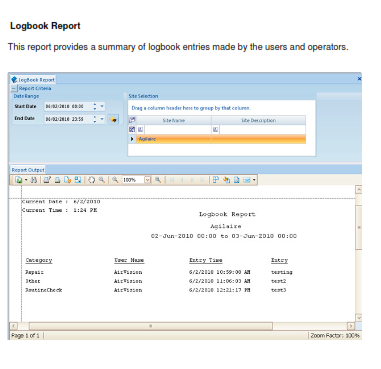Click vertical scrollbar down arrow
This screenshot has height=369, width=381.
click(359, 318)
